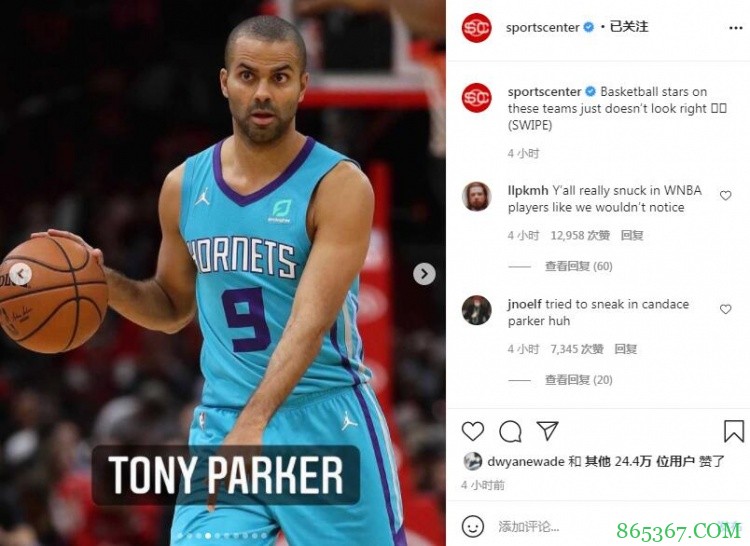The width and height of the screenshot is (750, 546).
Task: Like llpkmh's comment heart
Action: (726, 195)
